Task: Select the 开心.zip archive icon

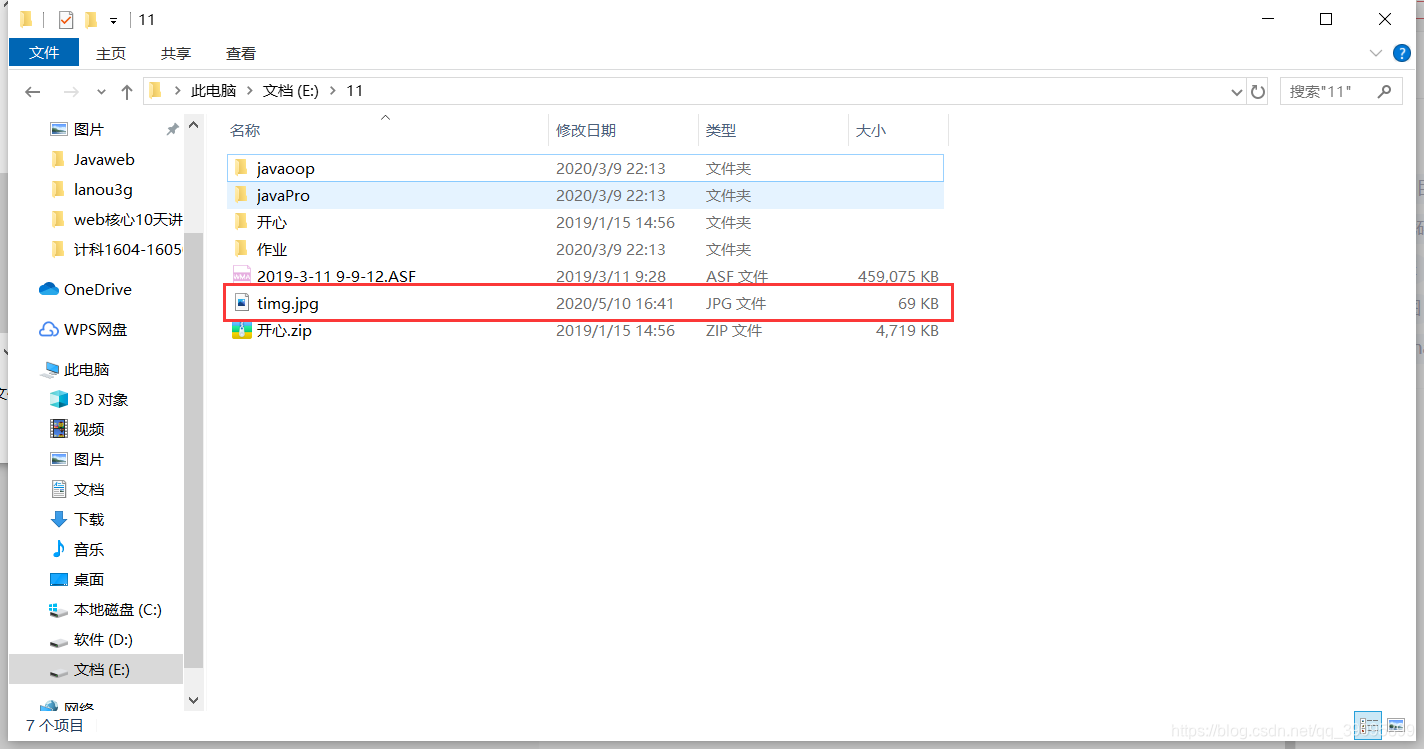Action: point(241,329)
